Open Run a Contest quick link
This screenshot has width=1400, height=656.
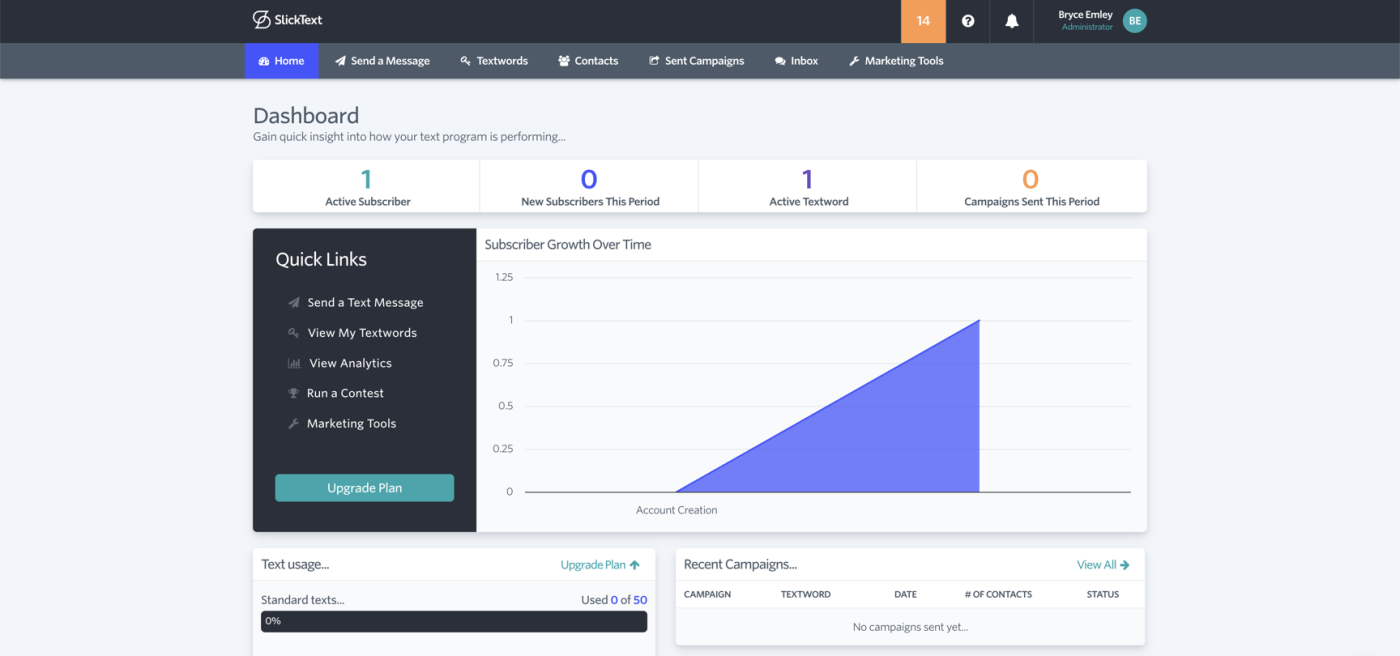tap(345, 393)
